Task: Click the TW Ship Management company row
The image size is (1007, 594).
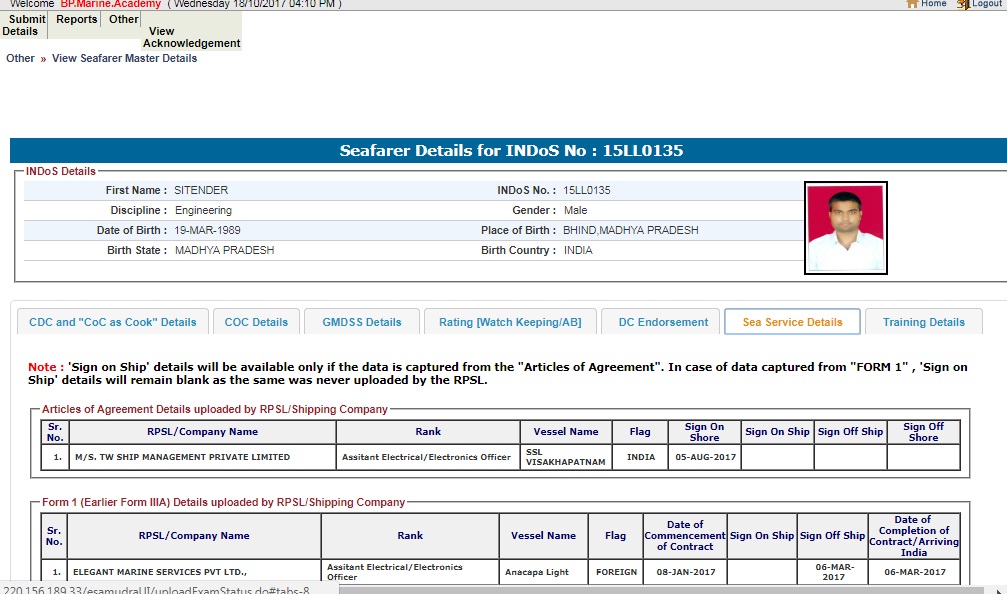Action: click(182, 457)
